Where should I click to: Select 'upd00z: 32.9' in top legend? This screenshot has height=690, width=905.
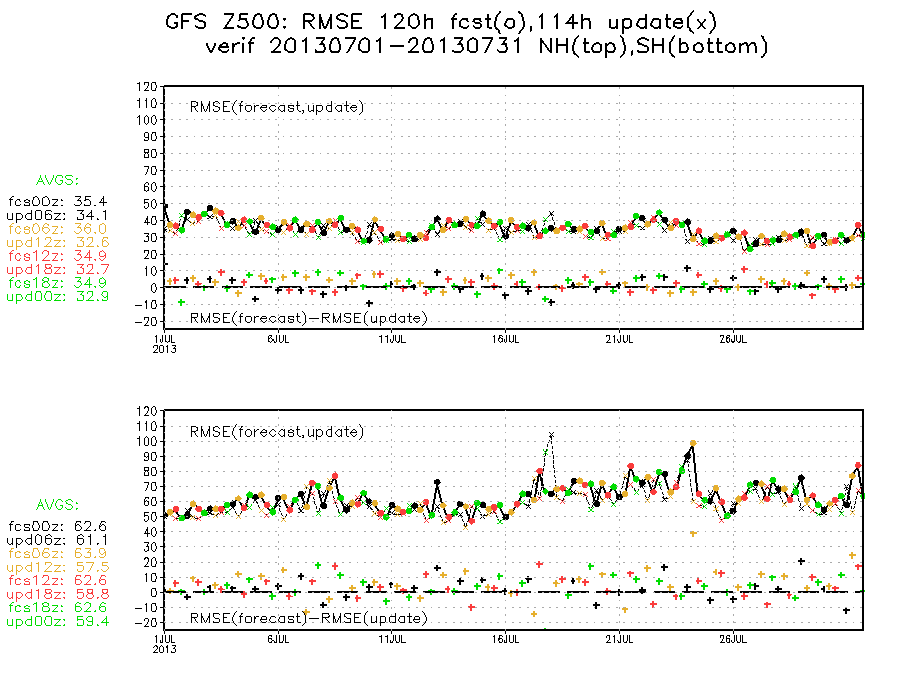point(58,296)
